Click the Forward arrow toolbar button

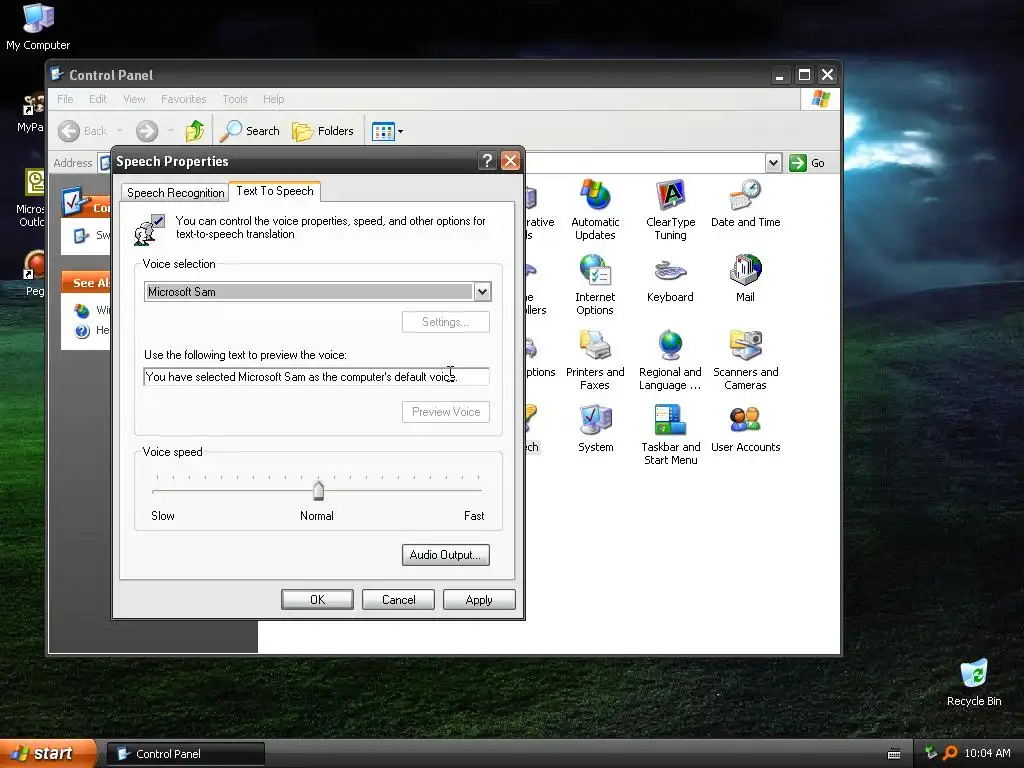pyautogui.click(x=147, y=131)
